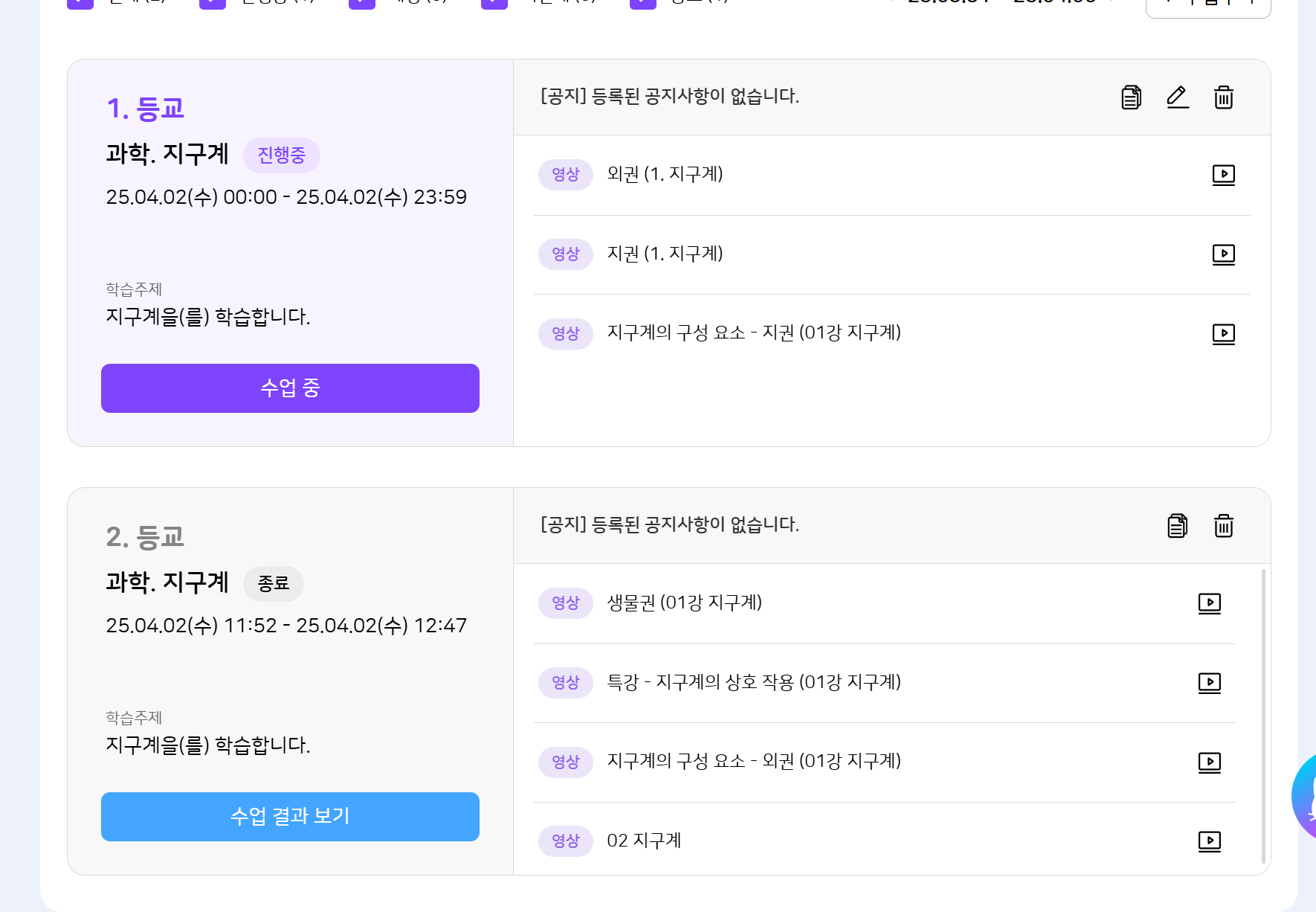Edit the first 등교 class with pencil icon
Viewport: 1316px width, 912px height.
1178,97
